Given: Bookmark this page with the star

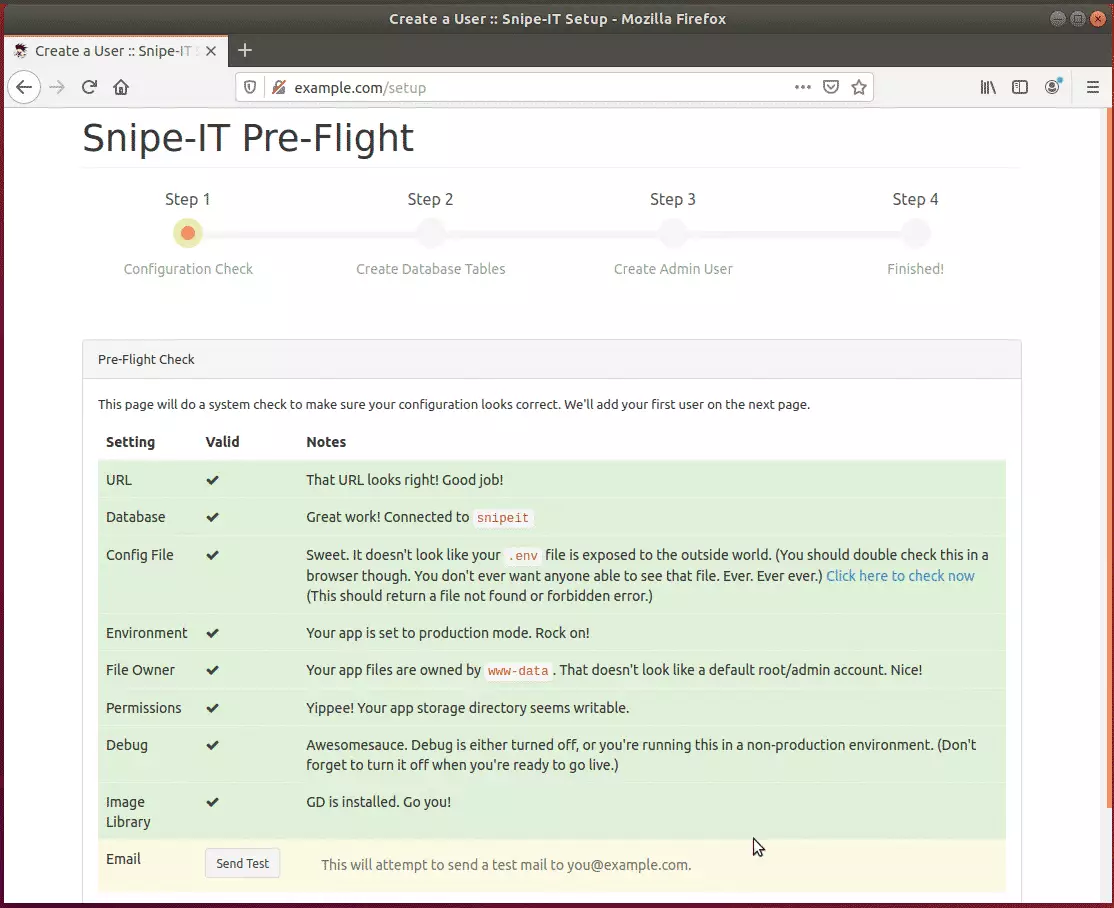Looking at the screenshot, I should point(859,87).
